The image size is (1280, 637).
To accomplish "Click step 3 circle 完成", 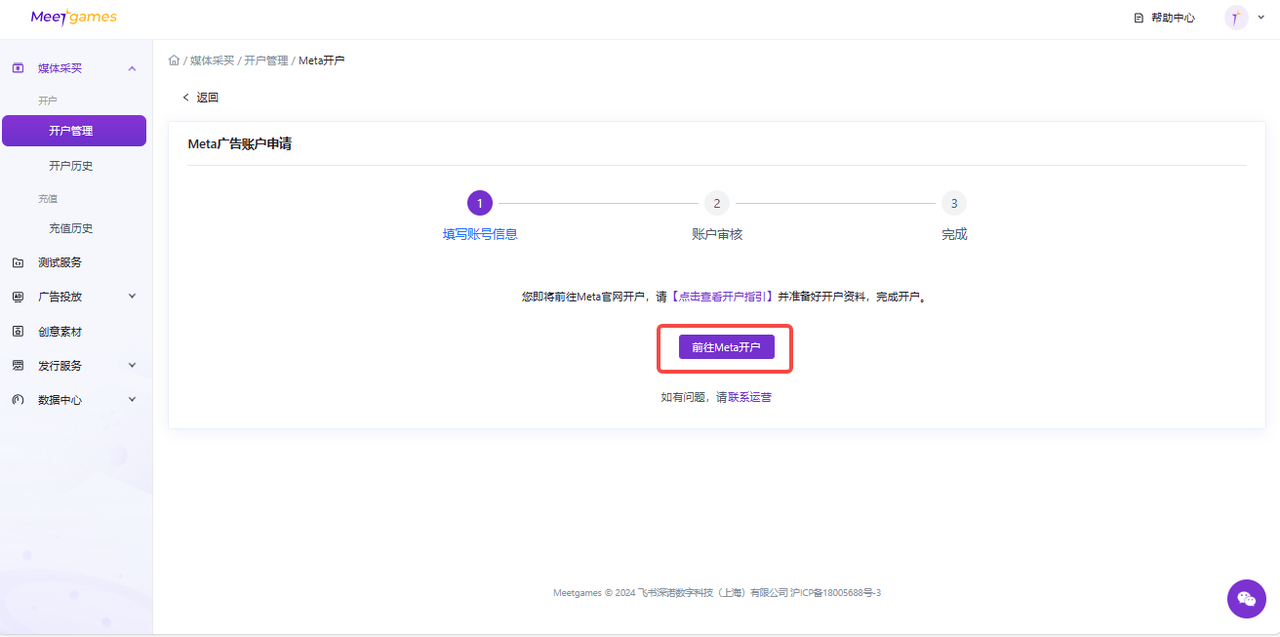I will click(954, 204).
